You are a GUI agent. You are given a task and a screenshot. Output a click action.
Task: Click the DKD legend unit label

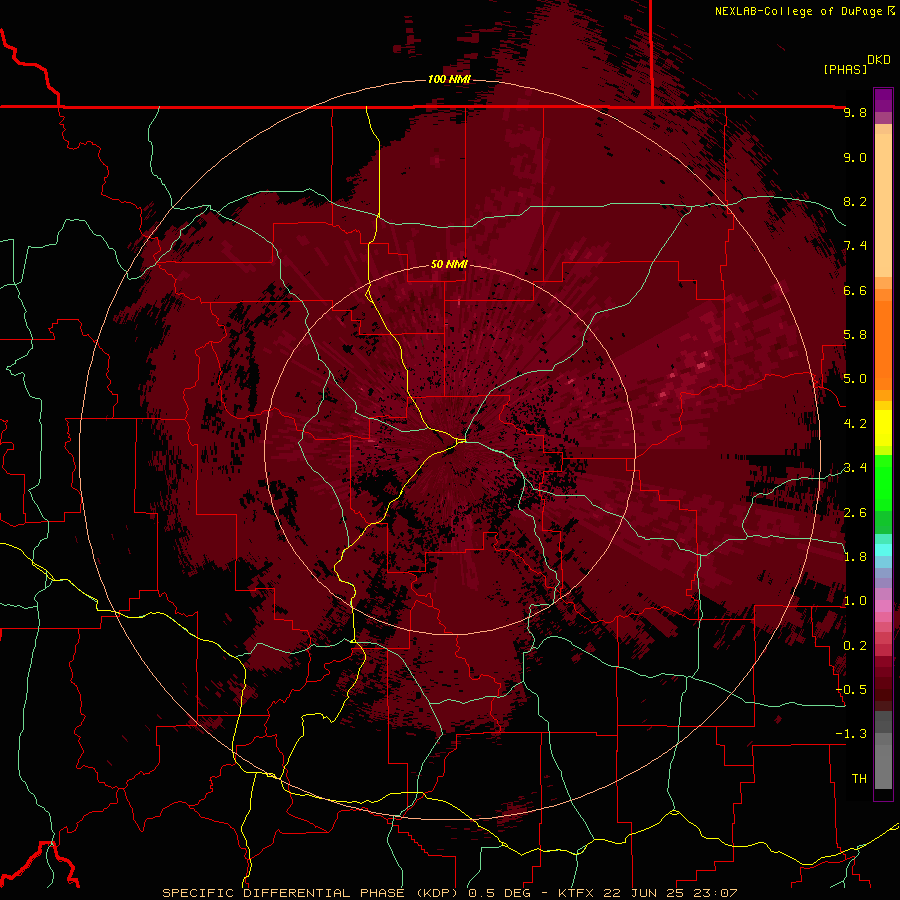pos(878,60)
